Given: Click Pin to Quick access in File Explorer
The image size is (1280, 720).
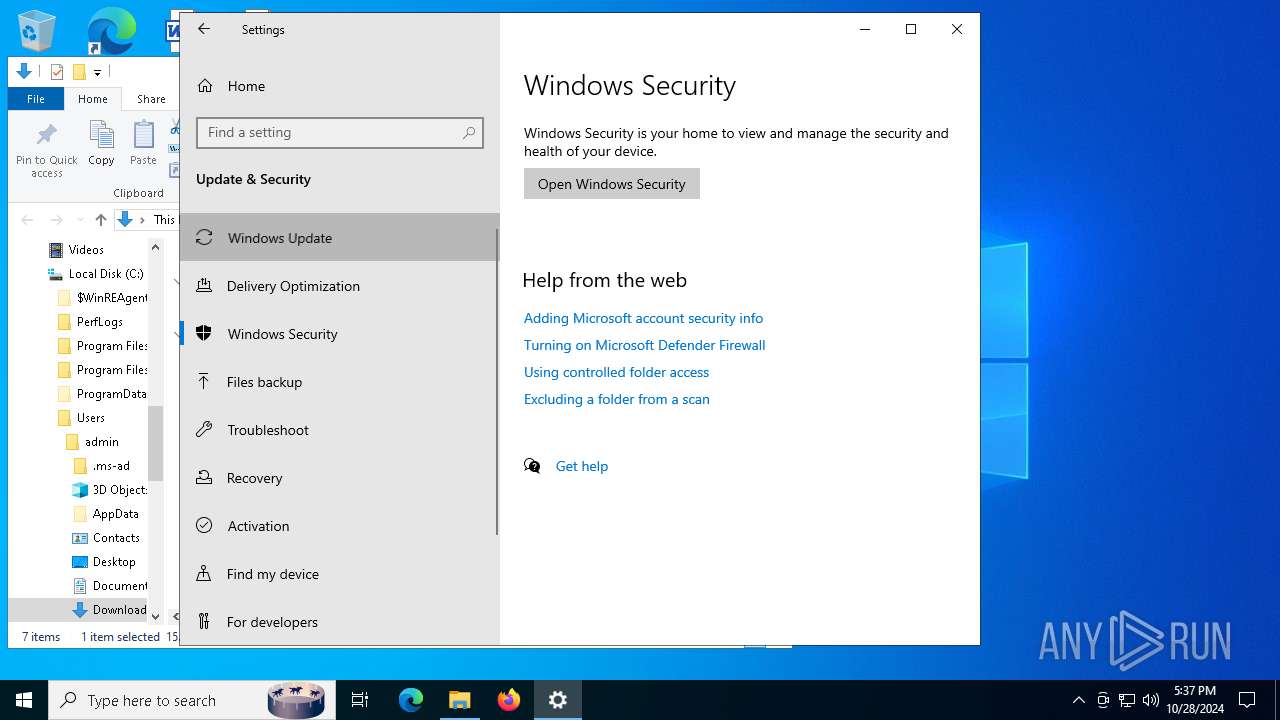Looking at the screenshot, I should click(x=46, y=150).
